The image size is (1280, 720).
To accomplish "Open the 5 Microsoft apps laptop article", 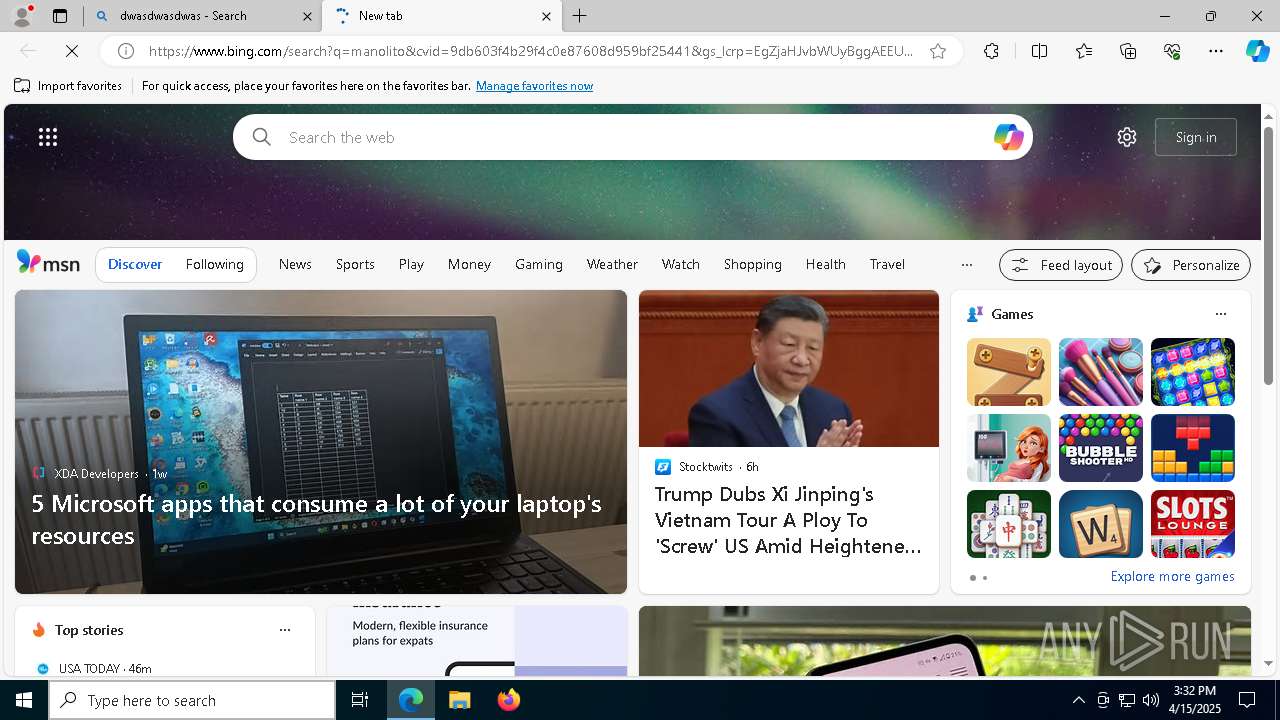I will [321, 442].
